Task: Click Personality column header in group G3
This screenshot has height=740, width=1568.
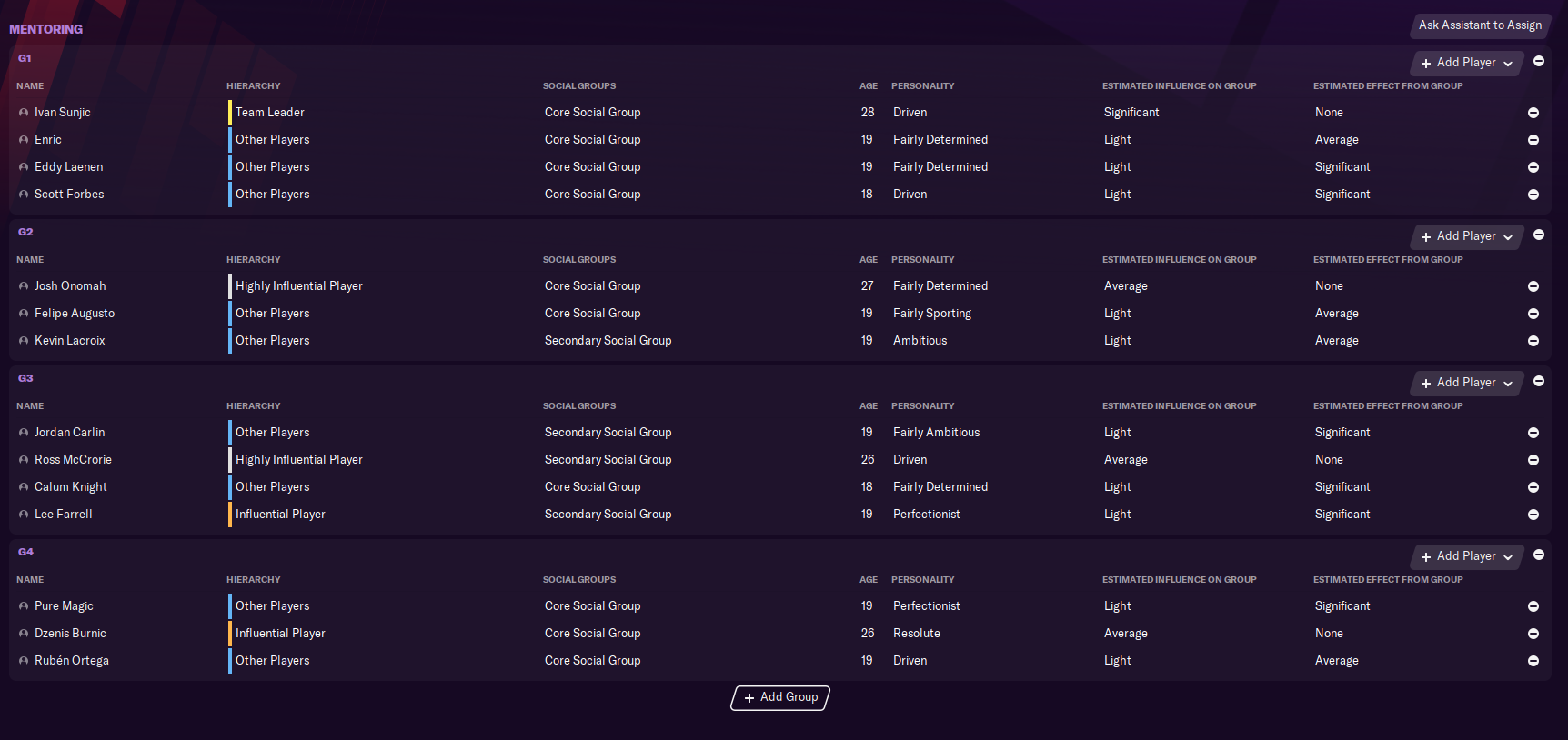Action: click(x=923, y=406)
